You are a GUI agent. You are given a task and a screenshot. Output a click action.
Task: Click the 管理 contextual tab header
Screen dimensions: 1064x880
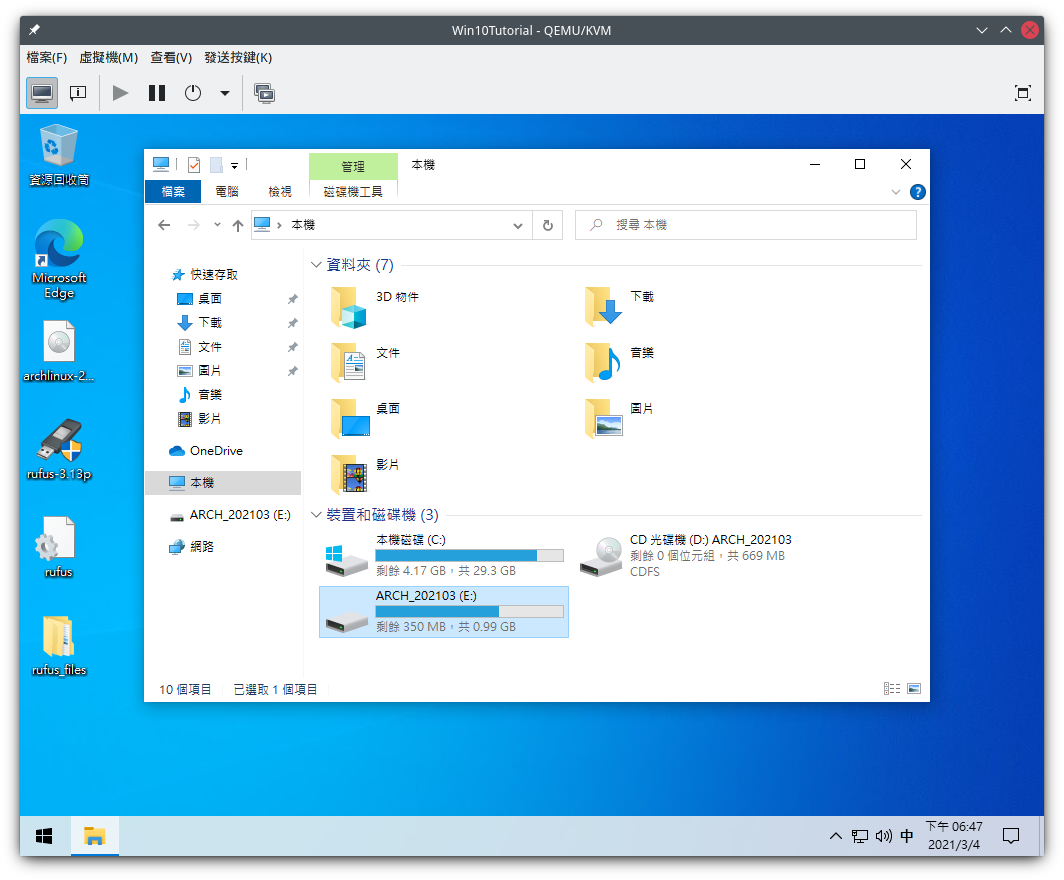click(353, 166)
